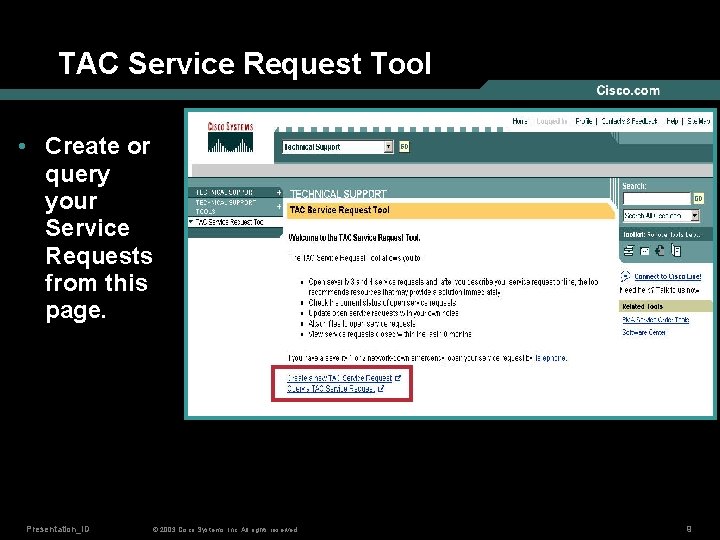Open the Site Map link in top navigation
This screenshot has height=540, width=720.
coord(698,121)
